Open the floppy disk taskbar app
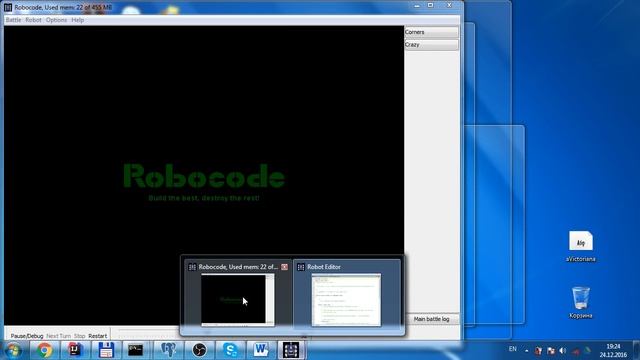 click(x=106, y=350)
